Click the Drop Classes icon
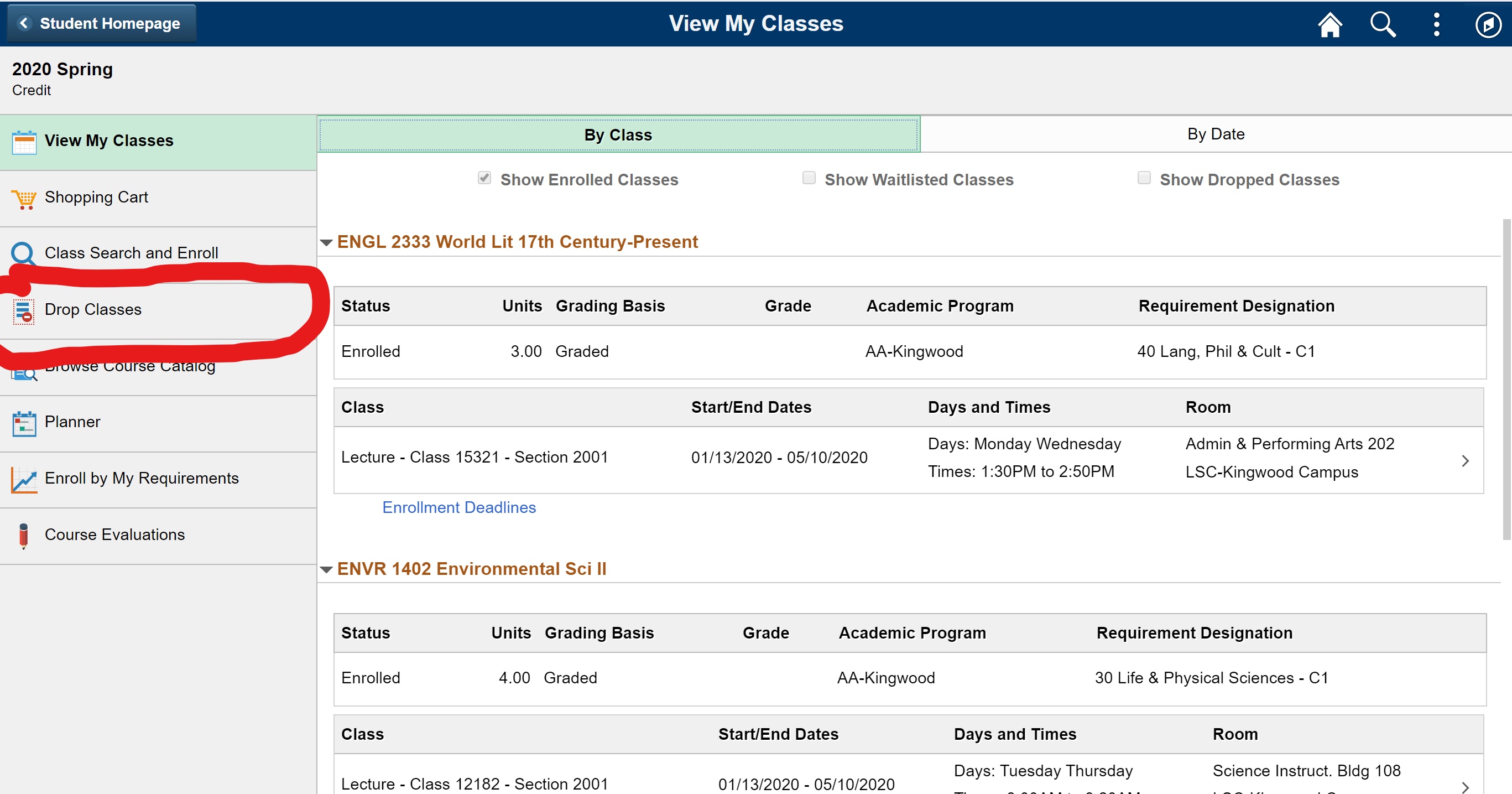 coord(23,312)
